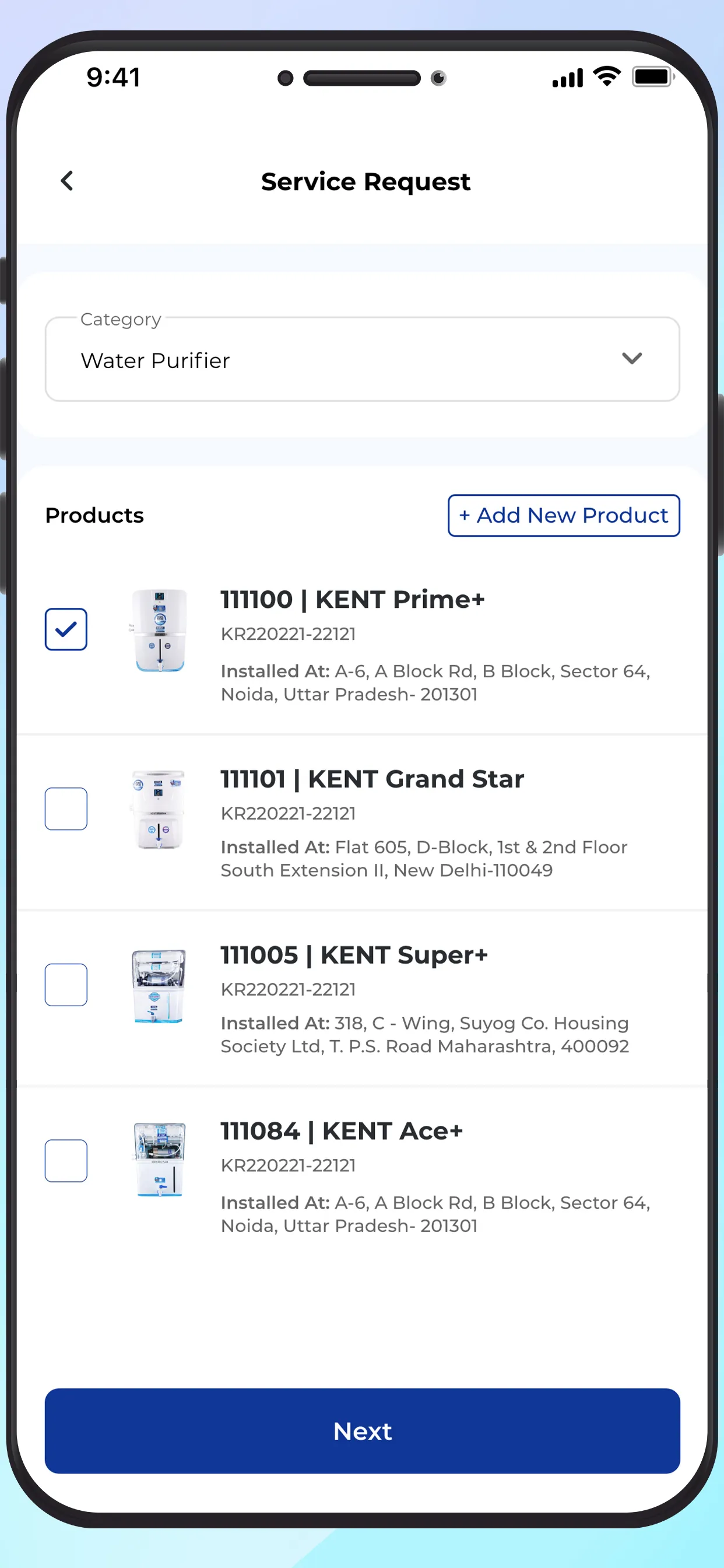This screenshot has height=1568, width=724.
Task: Click the Wi-Fi status icon
Action: coord(607,76)
